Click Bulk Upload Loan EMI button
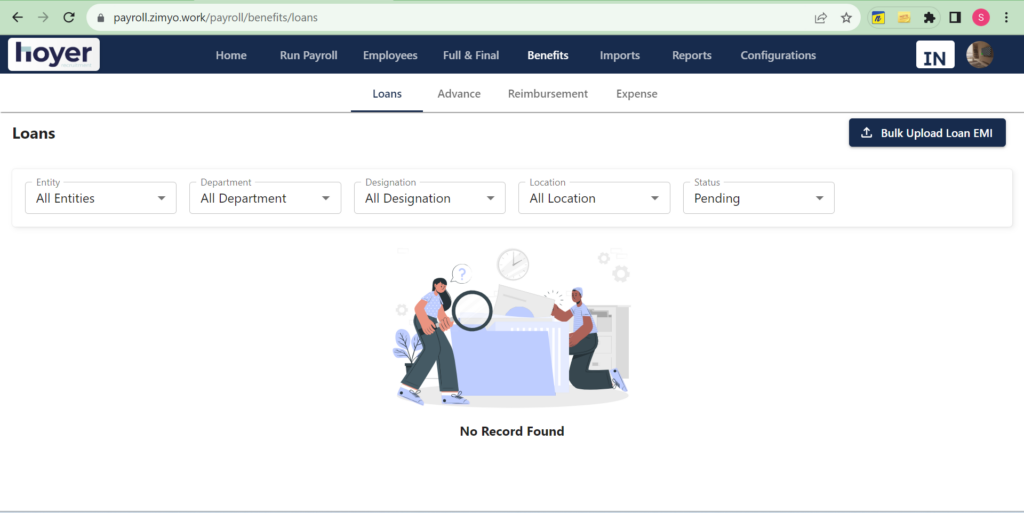Screen dimensions: 1024x513 [x=927, y=132]
